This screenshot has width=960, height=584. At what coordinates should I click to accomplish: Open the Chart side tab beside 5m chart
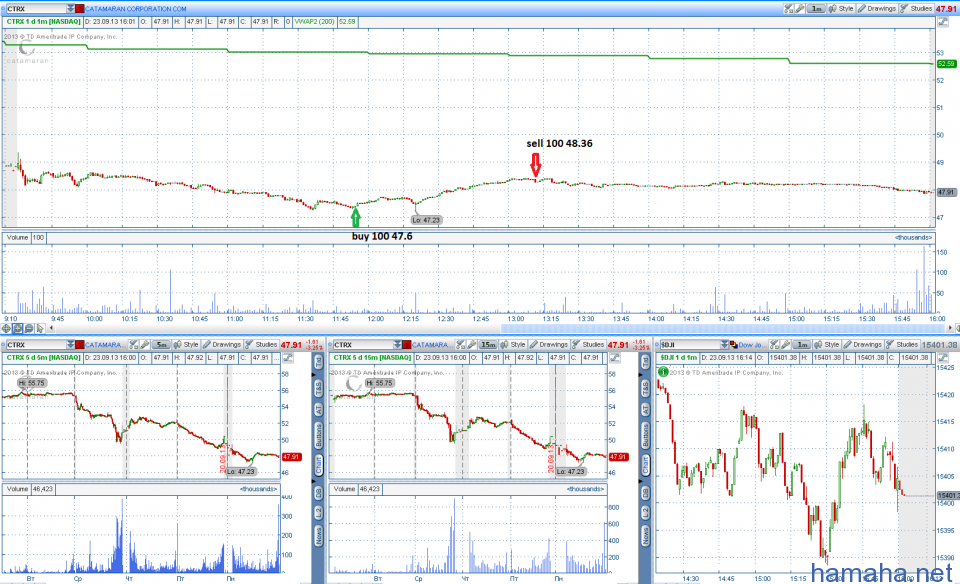pyautogui.click(x=318, y=465)
